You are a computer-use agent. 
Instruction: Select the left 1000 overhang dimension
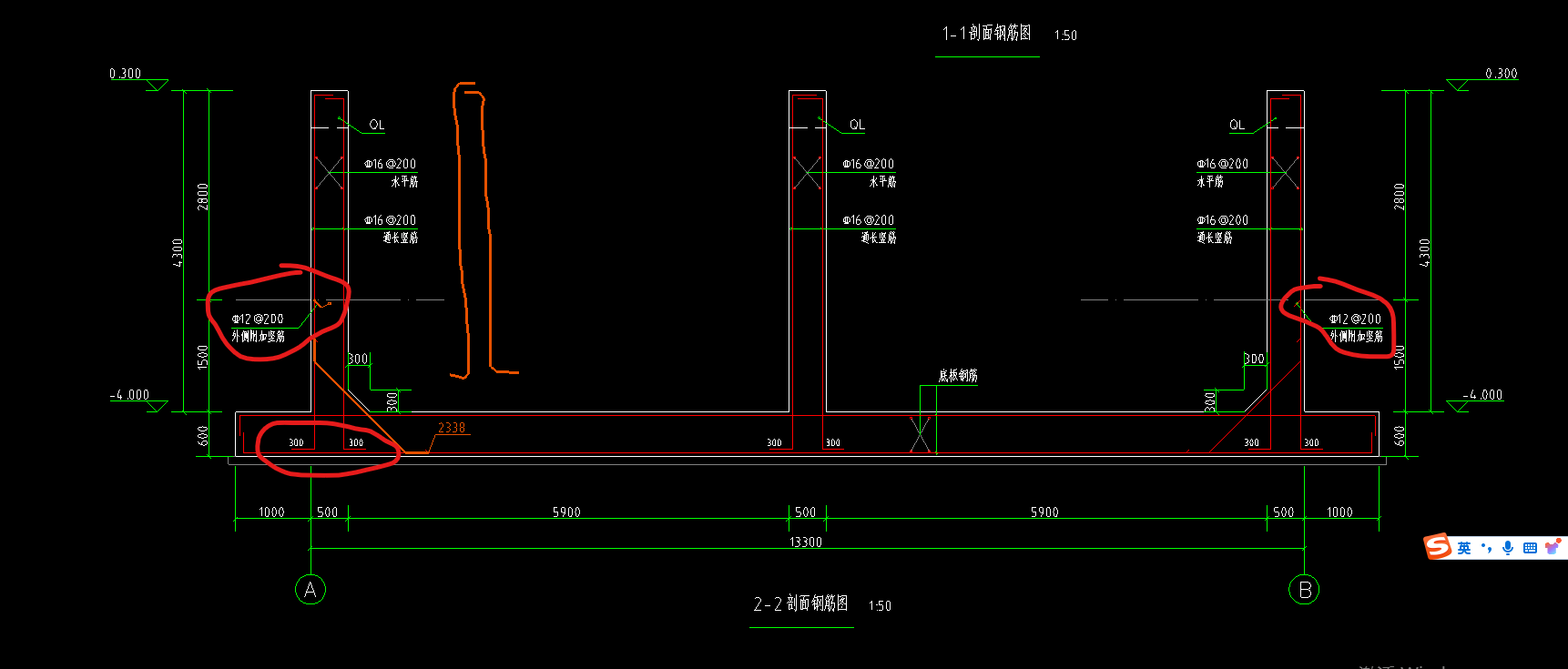[x=271, y=512]
